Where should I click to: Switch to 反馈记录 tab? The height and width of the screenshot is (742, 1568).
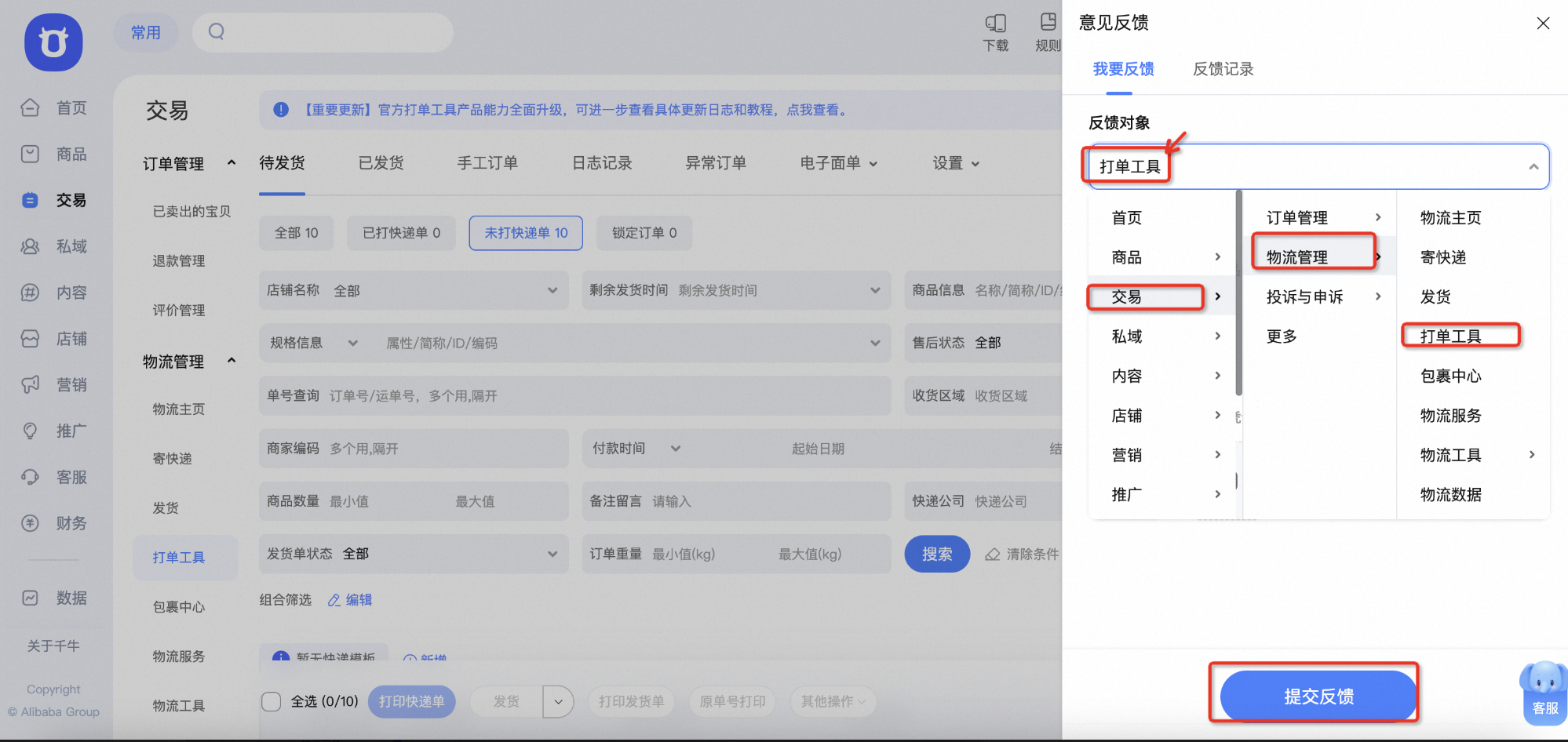pyautogui.click(x=1223, y=69)
